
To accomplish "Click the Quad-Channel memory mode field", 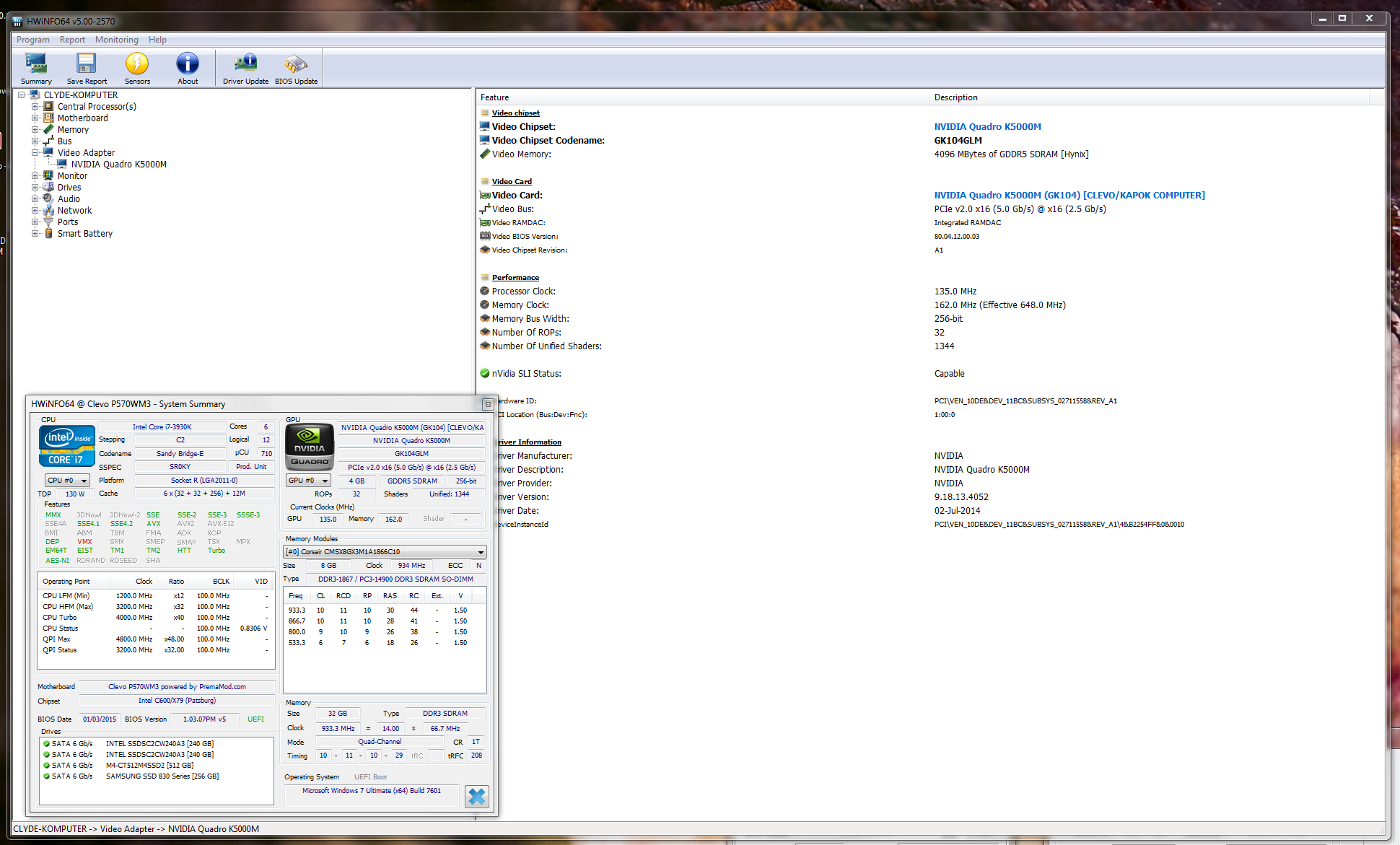I will click(x=380, y=741).
